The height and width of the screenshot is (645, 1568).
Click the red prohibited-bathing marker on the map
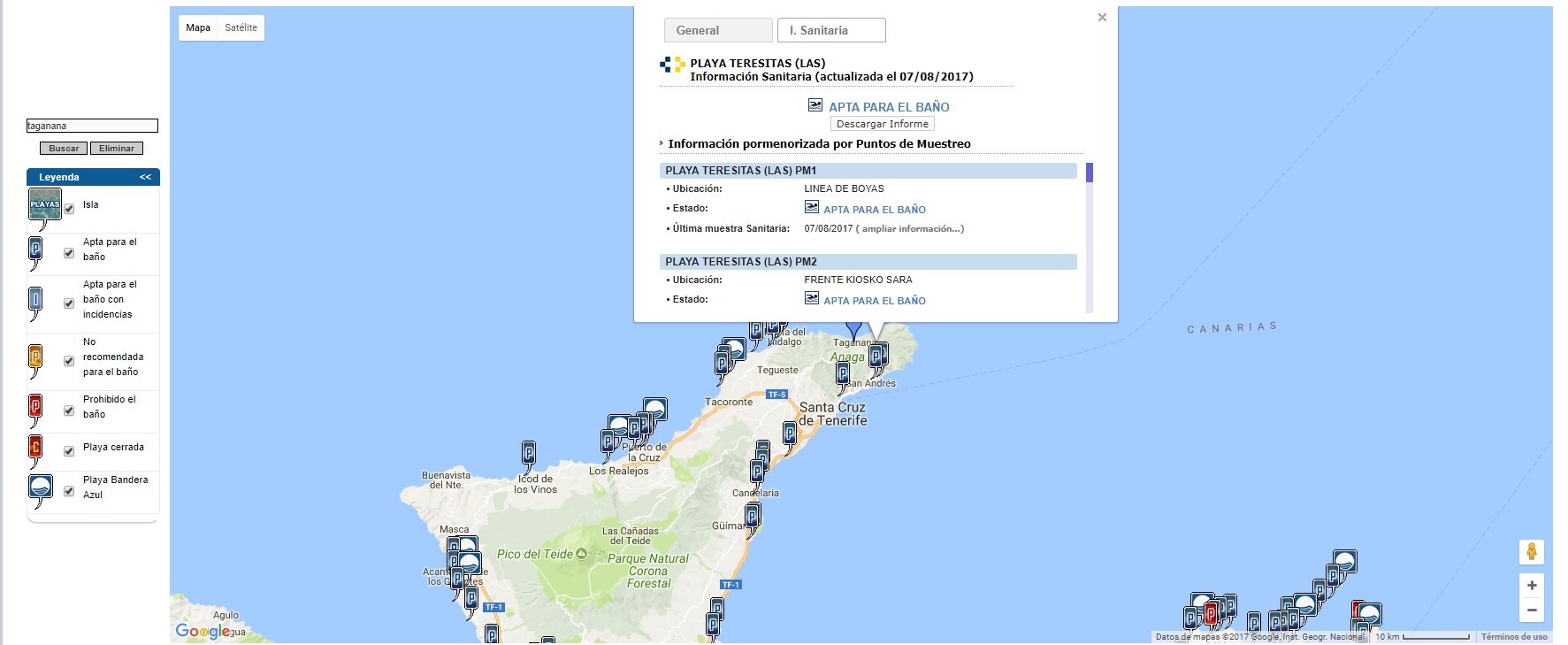coord(1211,612)
